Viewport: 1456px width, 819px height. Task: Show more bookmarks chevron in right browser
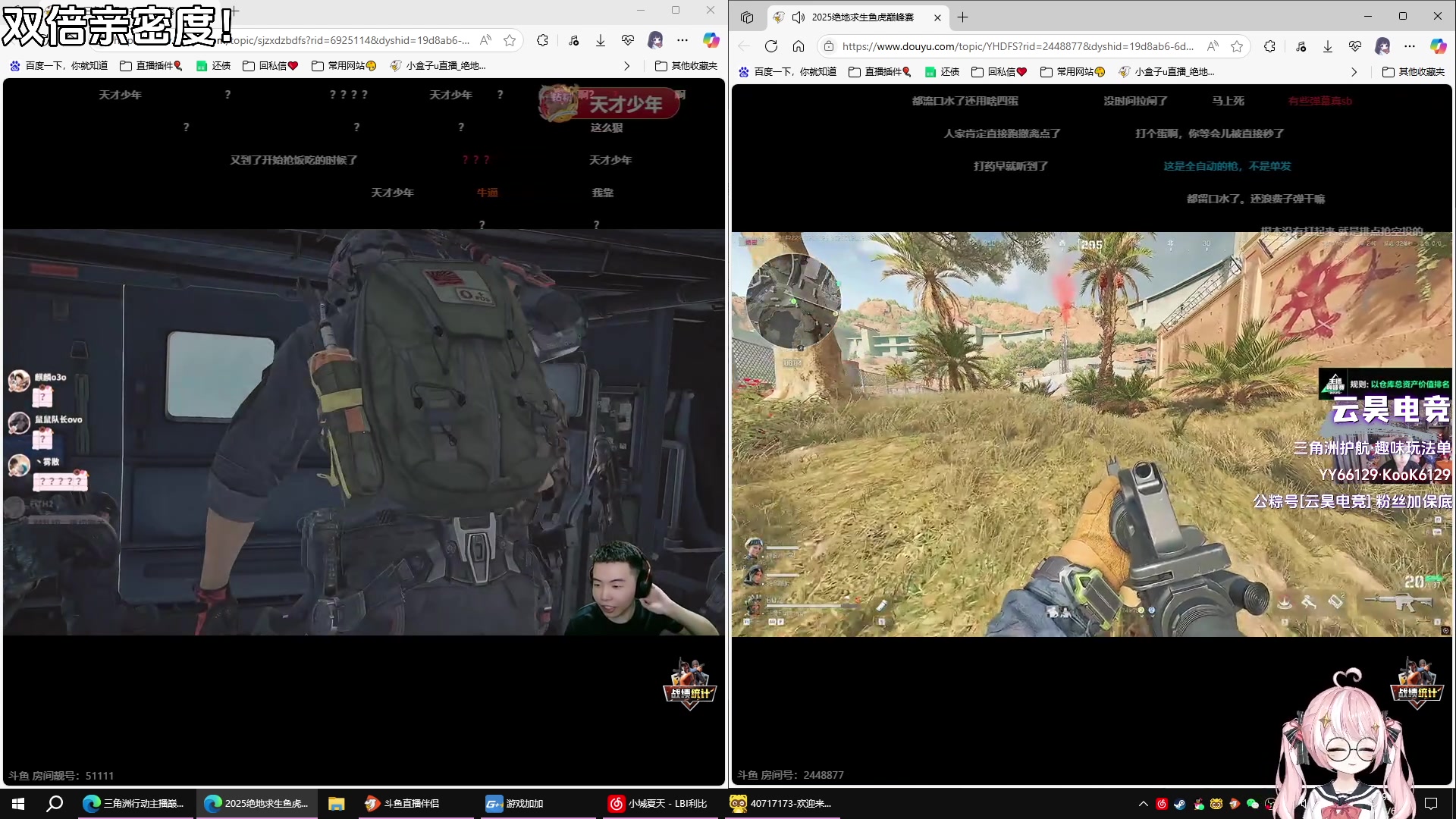tap(1354, 72)
